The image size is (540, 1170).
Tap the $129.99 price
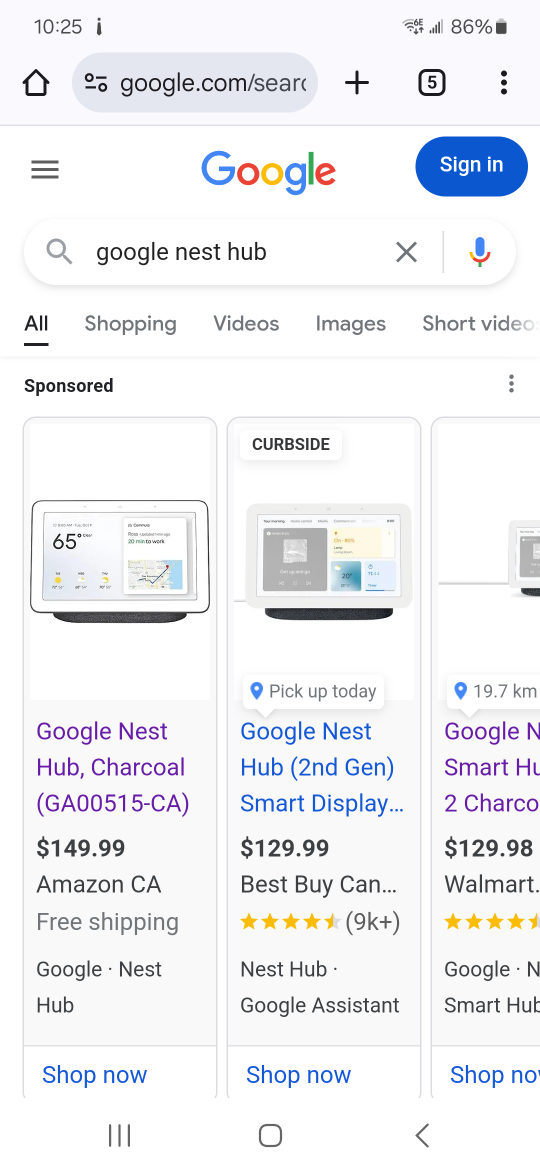[x=285, y=848]
